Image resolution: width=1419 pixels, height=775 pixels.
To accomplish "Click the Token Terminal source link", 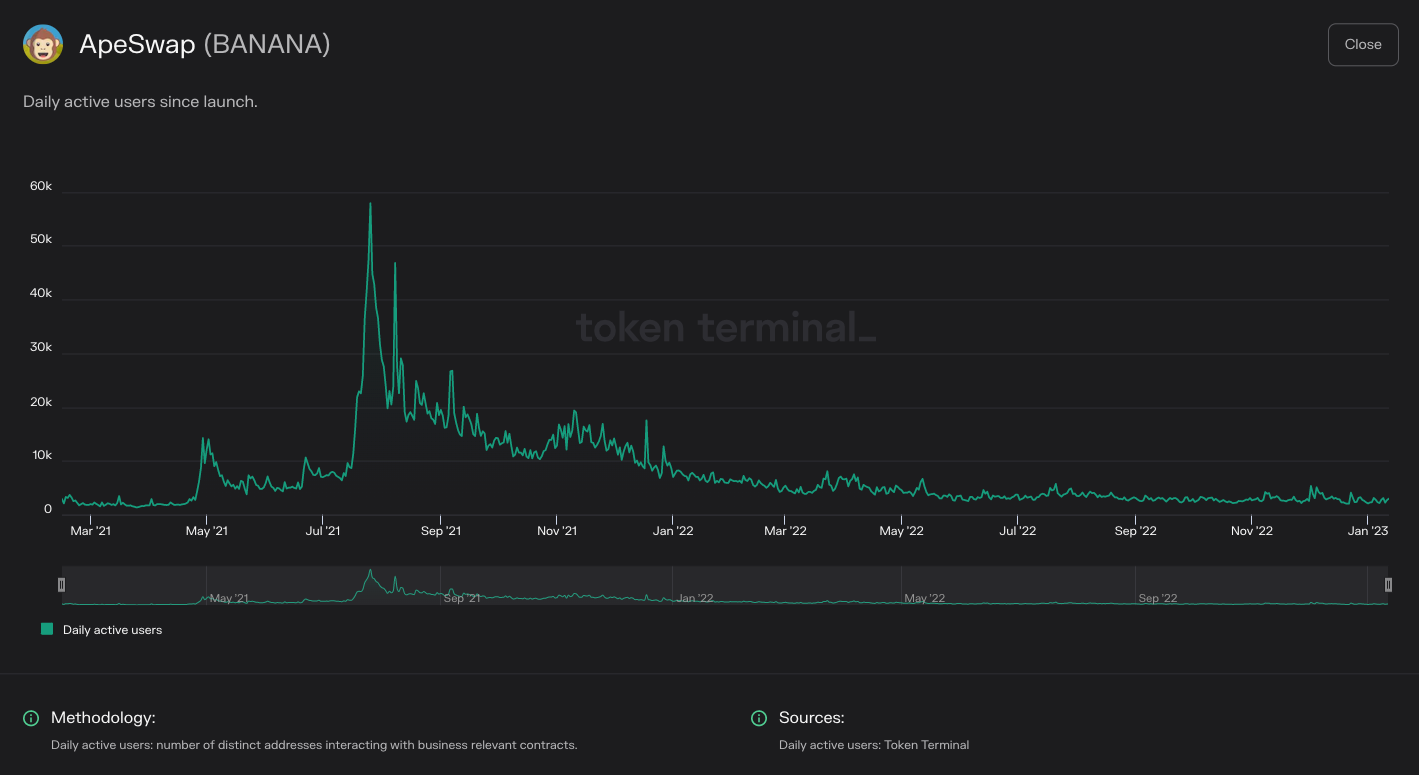I will tap(928, 744).
